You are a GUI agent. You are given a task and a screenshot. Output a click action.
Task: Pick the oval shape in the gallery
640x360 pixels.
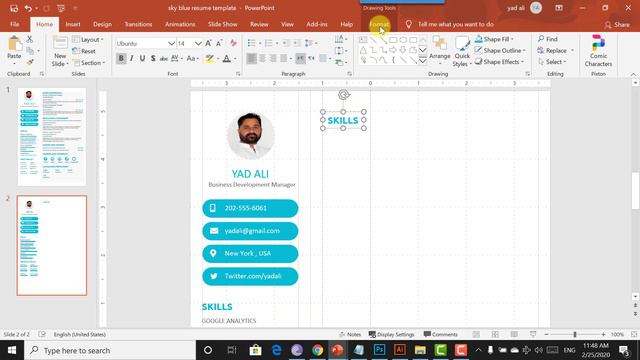(403, 40)
